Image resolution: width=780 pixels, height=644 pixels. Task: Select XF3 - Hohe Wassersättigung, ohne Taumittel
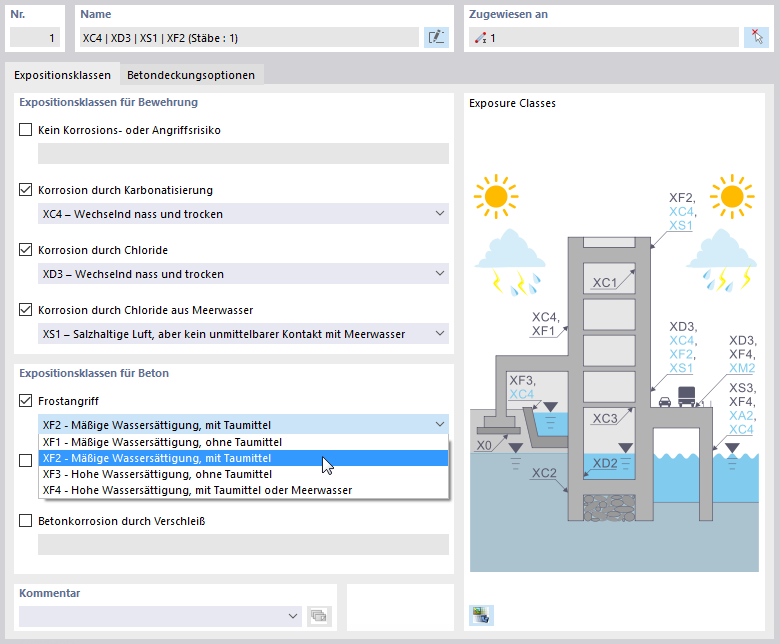[x=243, y=474]
